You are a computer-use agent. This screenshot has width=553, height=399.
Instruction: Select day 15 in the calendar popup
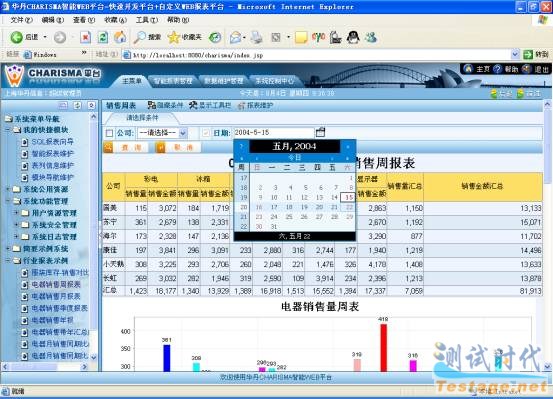tap(349, 197)
